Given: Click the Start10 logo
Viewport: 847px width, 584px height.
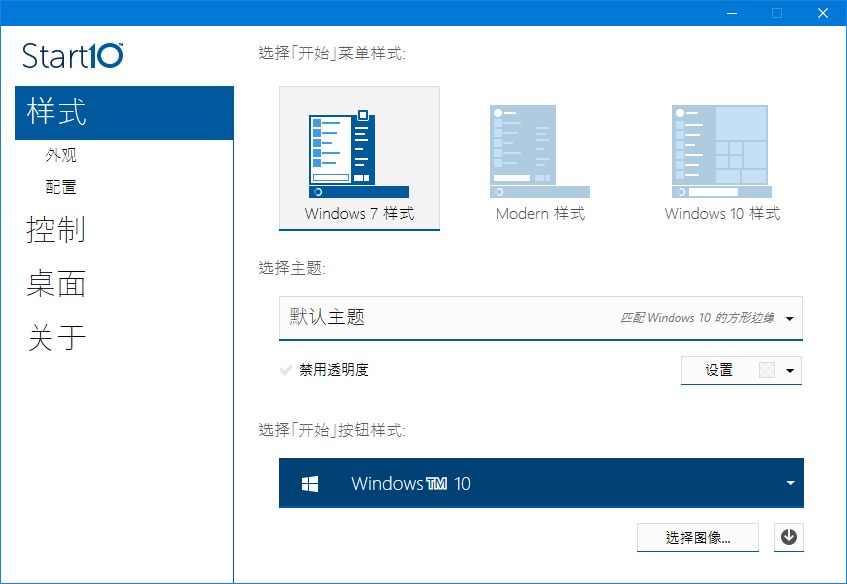Looking at the screenshot, I should [73, 55].
